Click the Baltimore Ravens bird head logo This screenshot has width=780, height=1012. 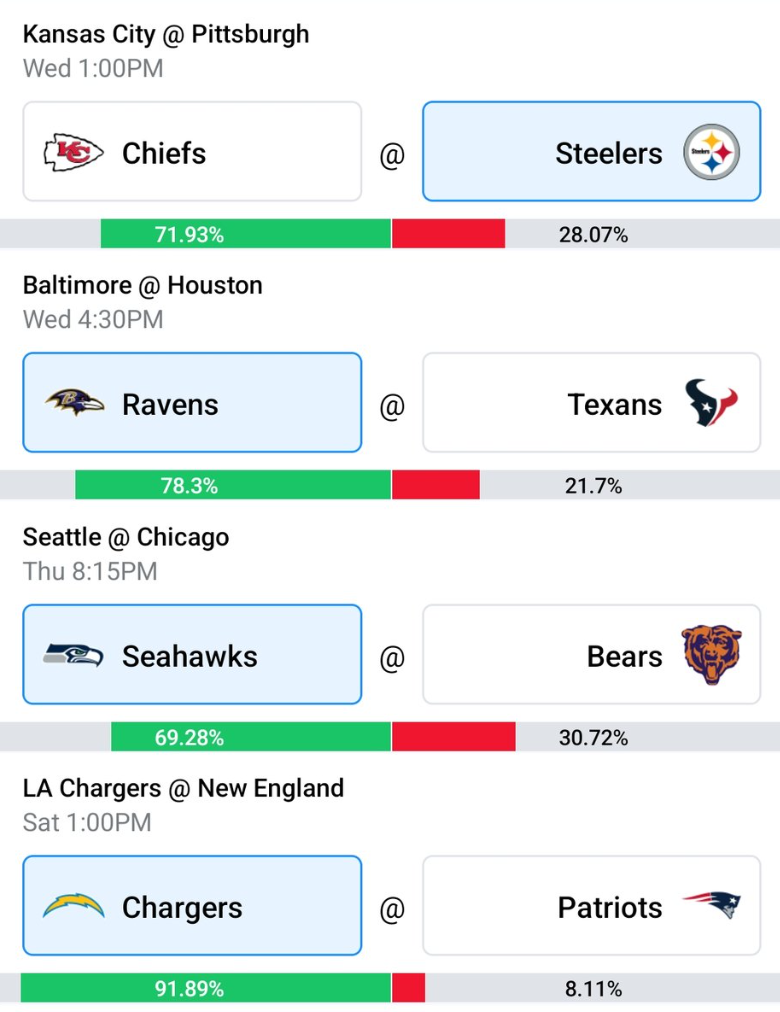coord(74,402)
